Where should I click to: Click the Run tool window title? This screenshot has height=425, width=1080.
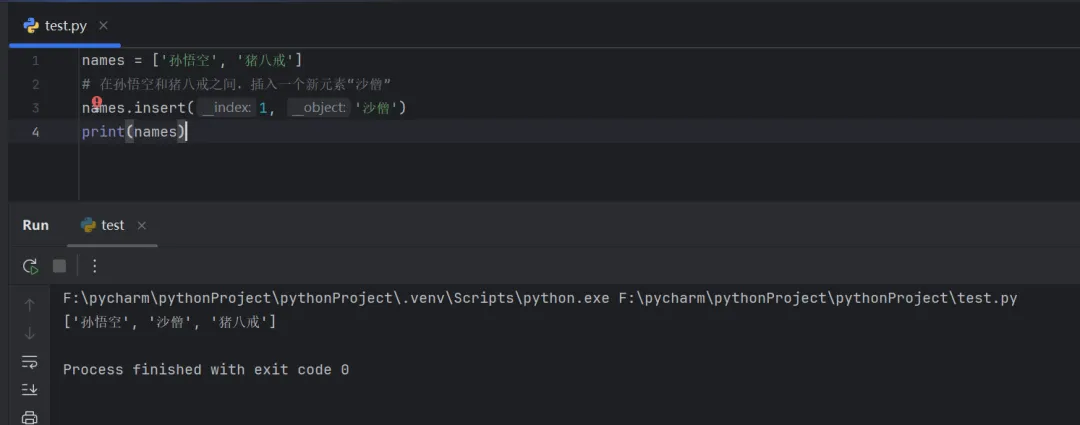[36, 225]
